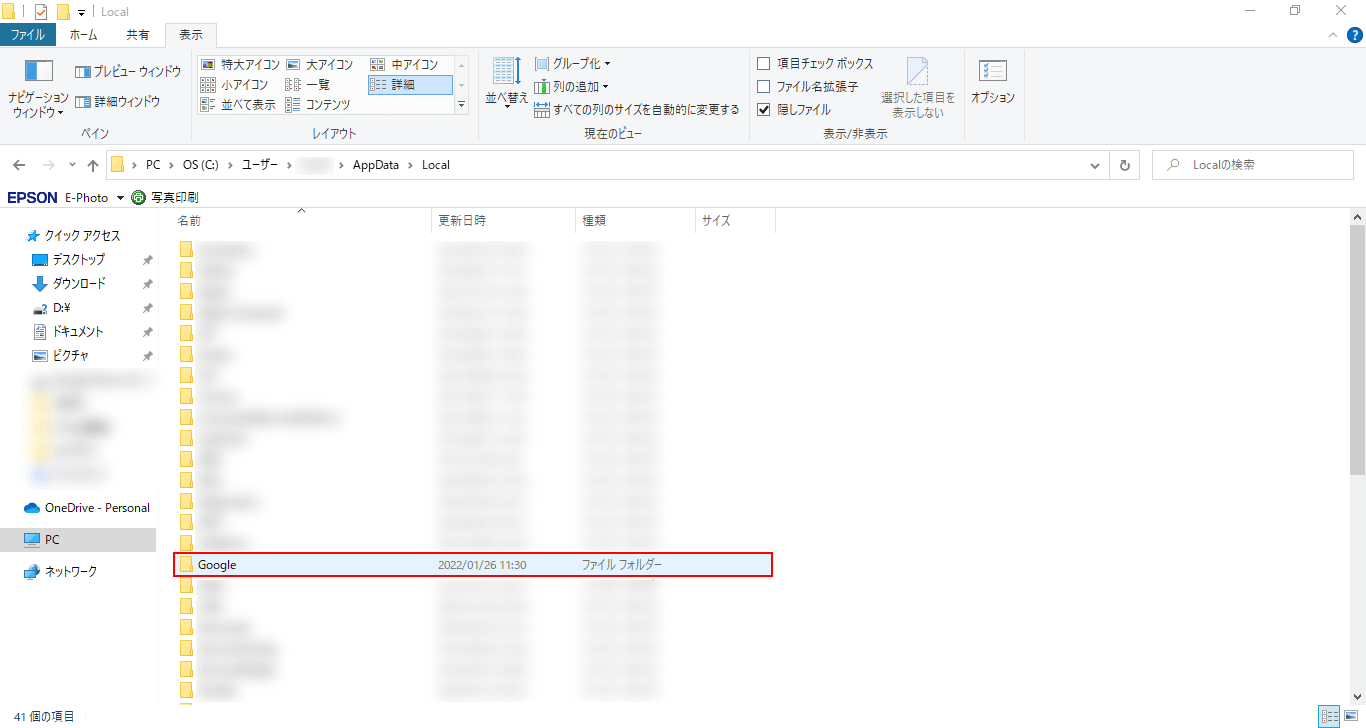
Task: Select クイック アクセス in navigation pane
Action: 73,236
